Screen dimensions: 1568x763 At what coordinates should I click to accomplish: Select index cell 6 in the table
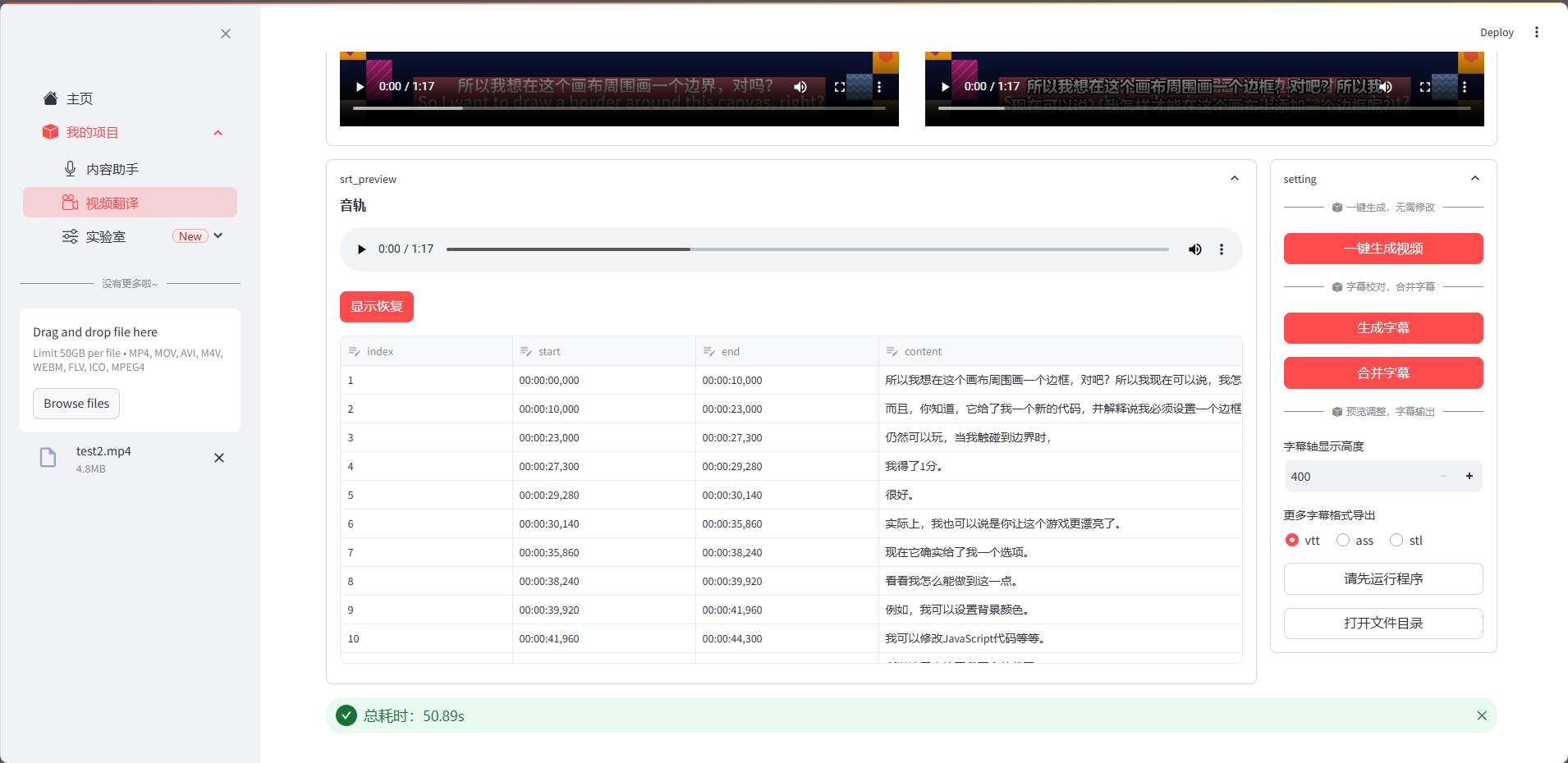click(426, 524)
